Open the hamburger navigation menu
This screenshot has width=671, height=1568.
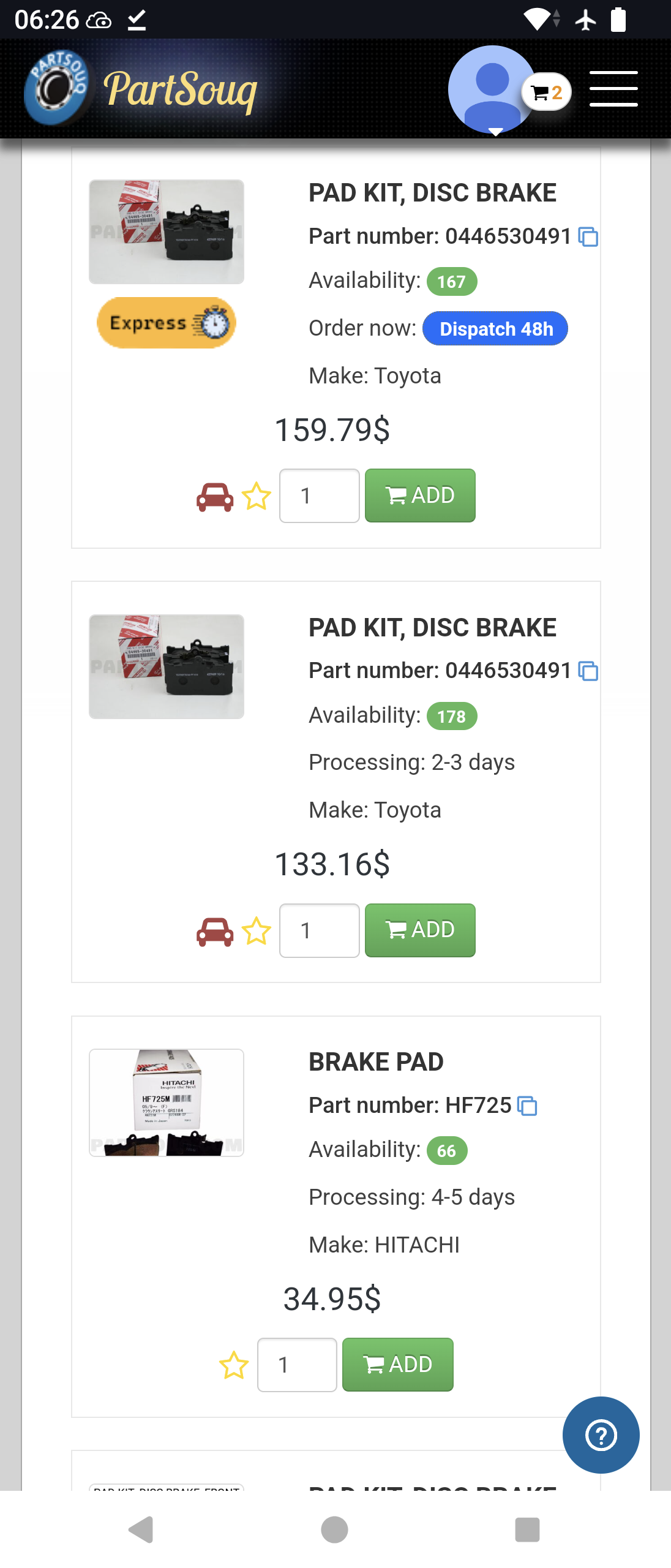pyautogui.click(x=613, y=89)
